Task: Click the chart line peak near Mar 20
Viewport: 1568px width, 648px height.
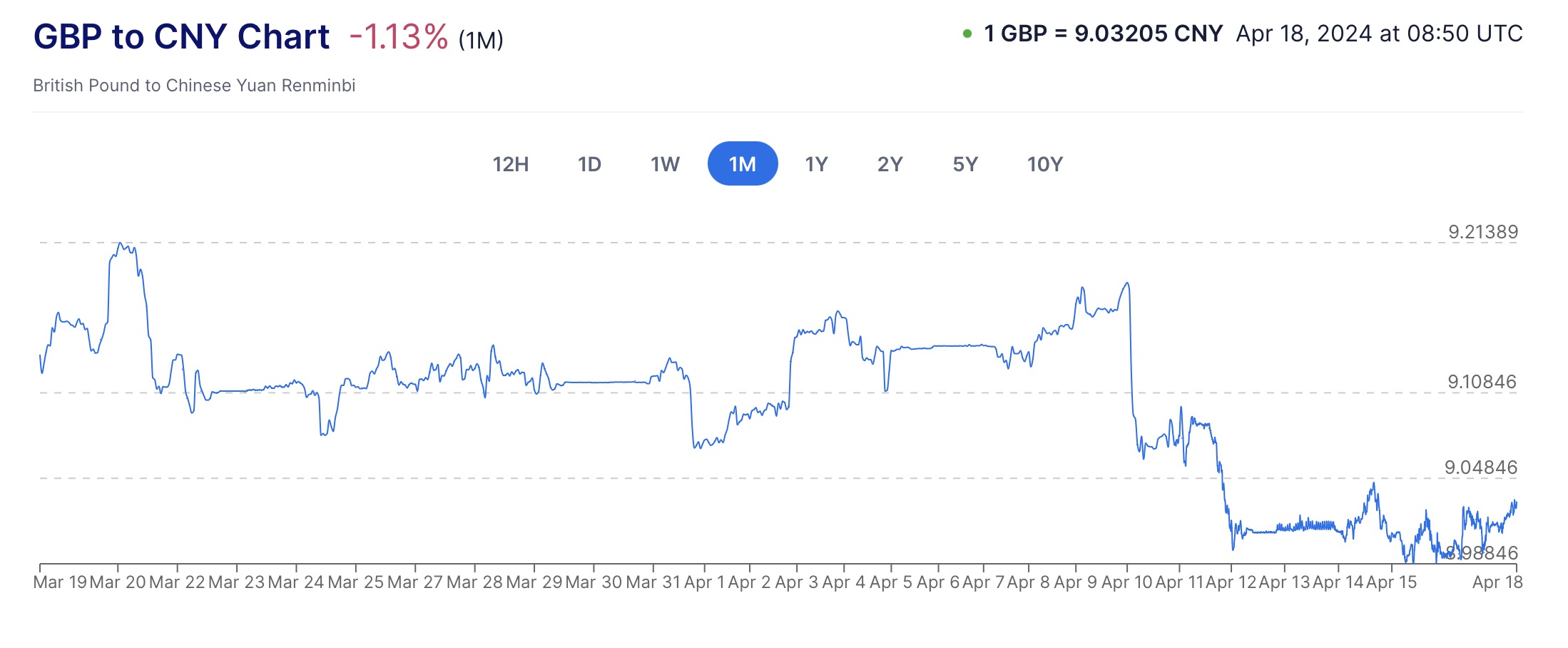Action: 121,244
